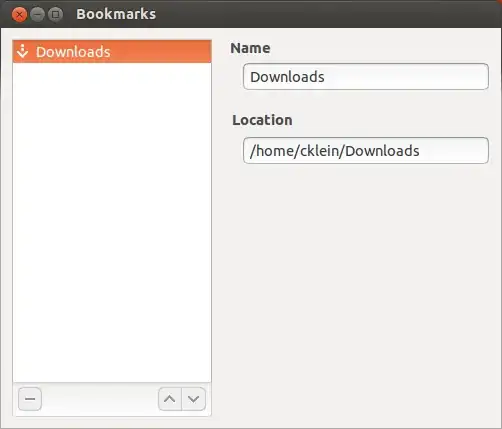Click empty white area of bookmarks list
Viewport: 502px width, 429px height.
point(112,222)
